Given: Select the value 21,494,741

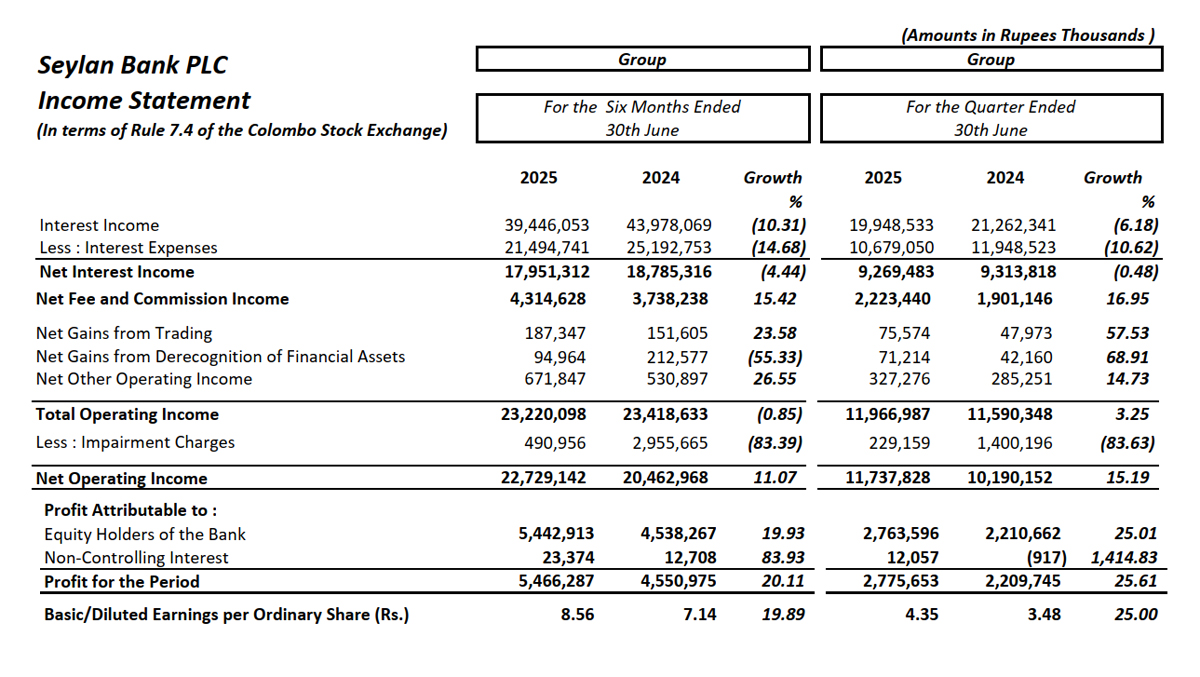Looking at the screenshot, I should click(x=545, y=247).
